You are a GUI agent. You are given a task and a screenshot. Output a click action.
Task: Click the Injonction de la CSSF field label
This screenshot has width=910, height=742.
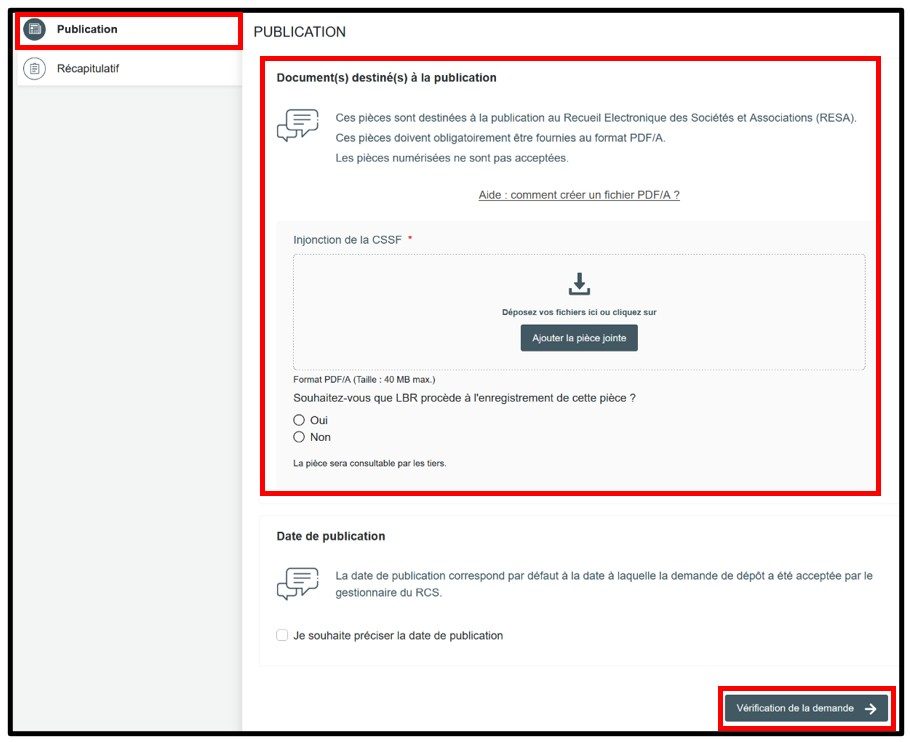click(347, 240)
